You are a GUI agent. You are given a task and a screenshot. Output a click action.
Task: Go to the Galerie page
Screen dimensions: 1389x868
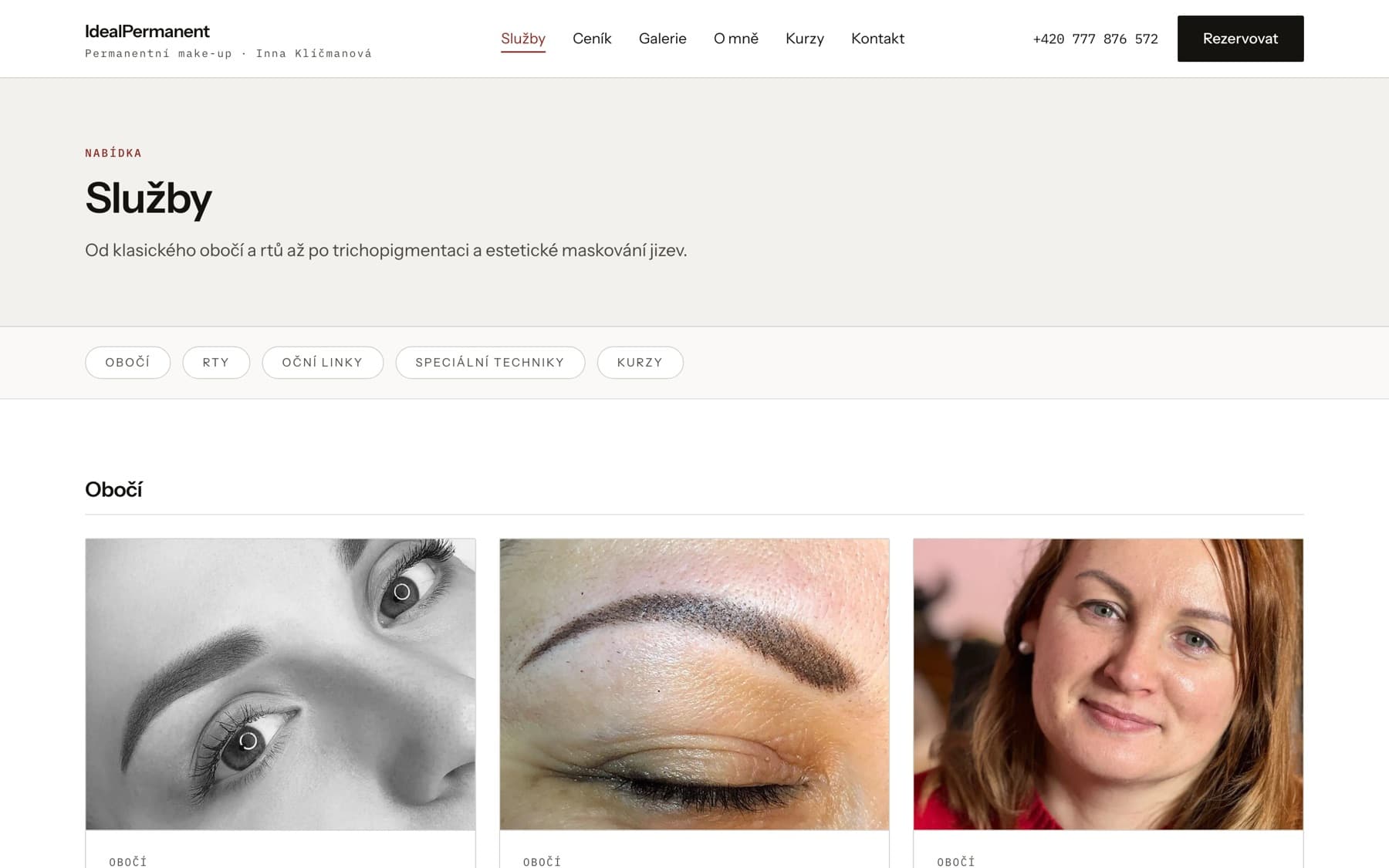tap(662, 39)
